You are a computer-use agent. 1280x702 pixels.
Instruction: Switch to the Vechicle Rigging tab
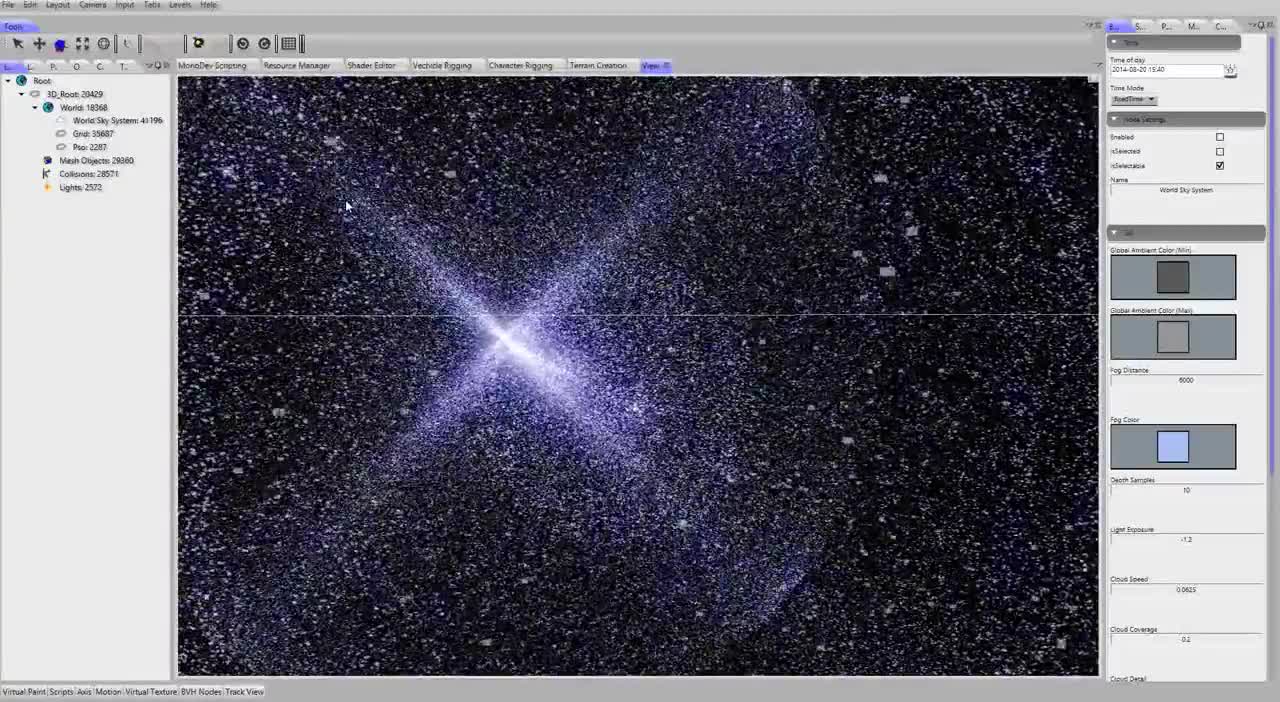(x=442, y=66)
